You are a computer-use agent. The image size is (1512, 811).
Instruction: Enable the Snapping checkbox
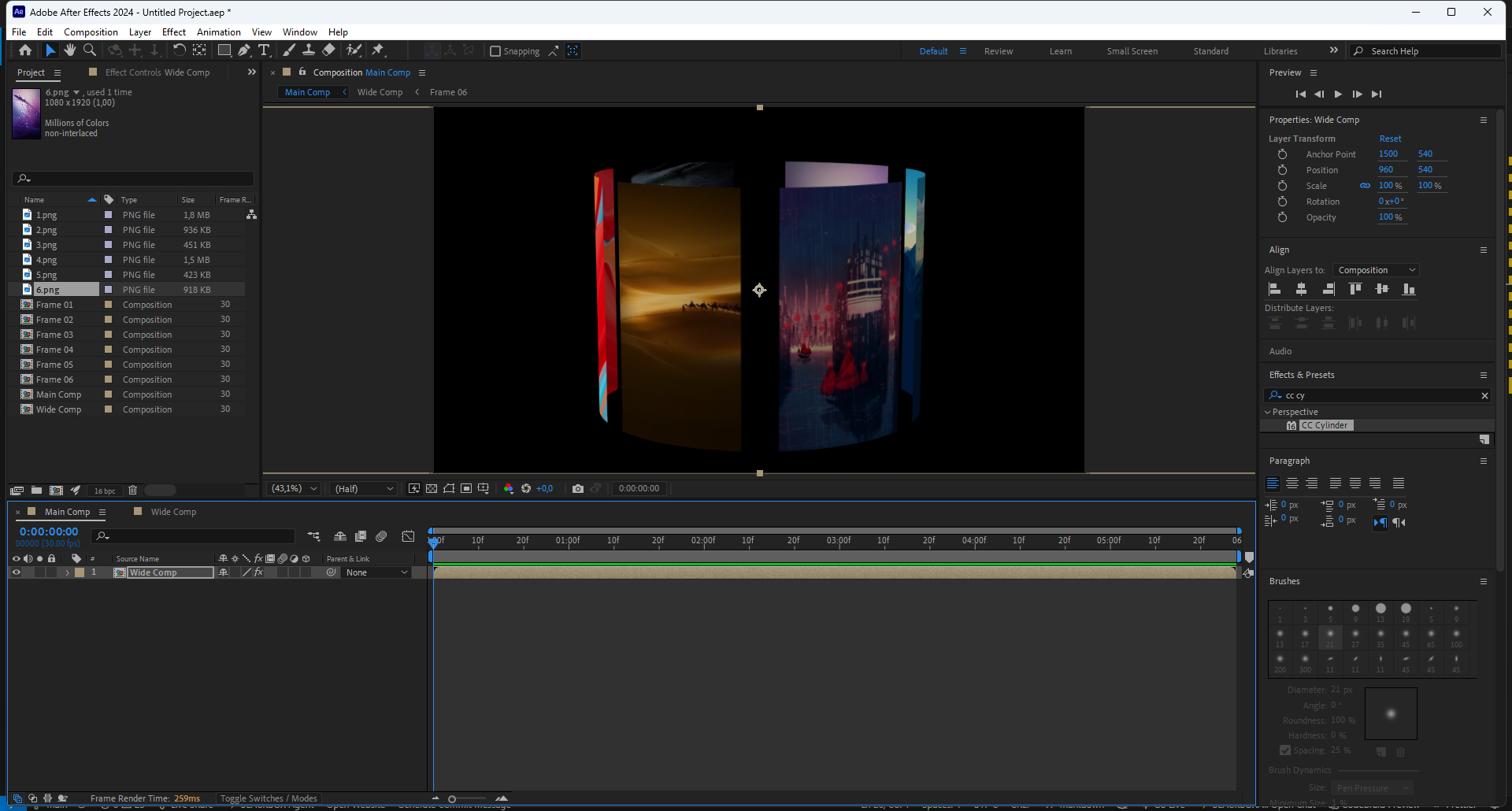[x=495, y=51]
